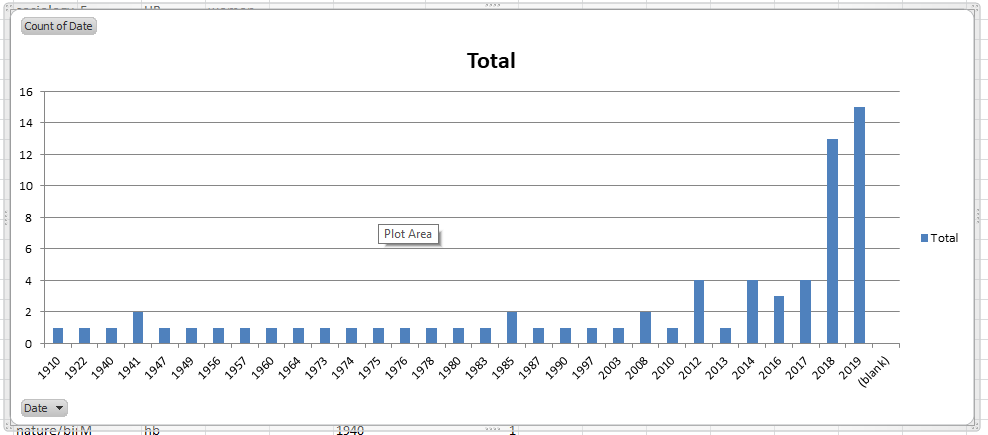Click the right edge chart resize handle
This screenshot has height=435, width=988.
[978, 217]
